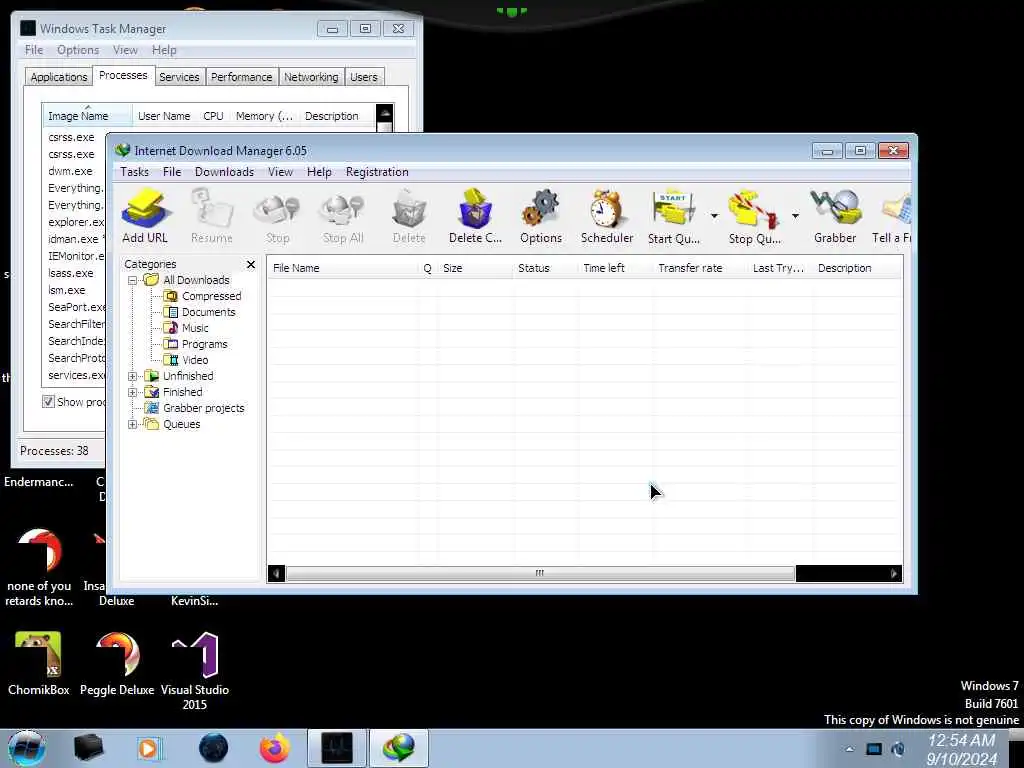Click the Internet Download Manager taskbar button
The width and height of the screenshot is (1024, 768).
point(399,748)
